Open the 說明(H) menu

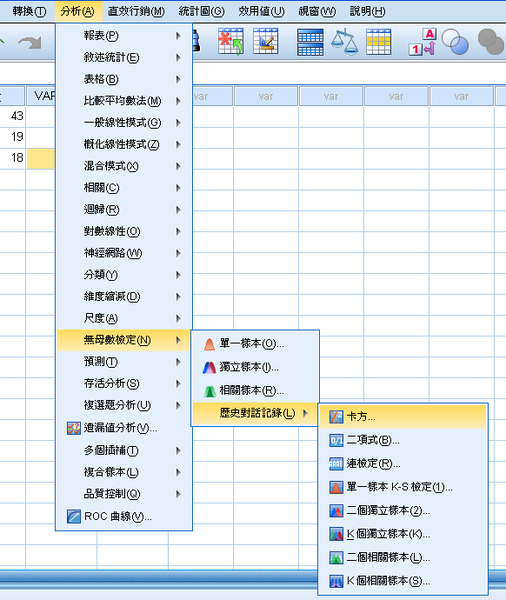tap(368, 11)
